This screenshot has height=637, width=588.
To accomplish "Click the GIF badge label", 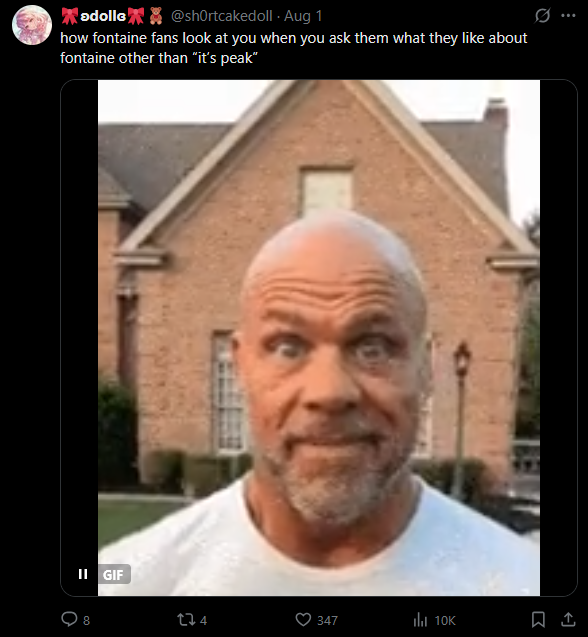I will pos(113,574).
